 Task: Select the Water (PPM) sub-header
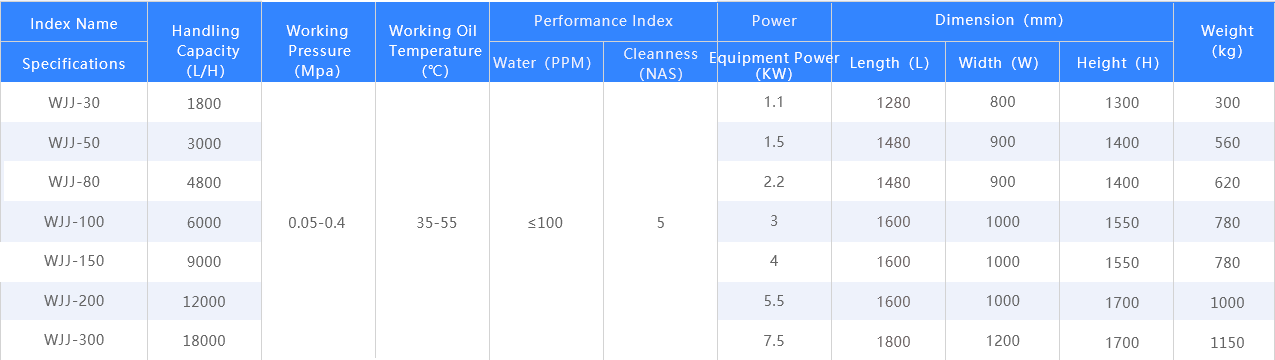(x=546, y=63)
